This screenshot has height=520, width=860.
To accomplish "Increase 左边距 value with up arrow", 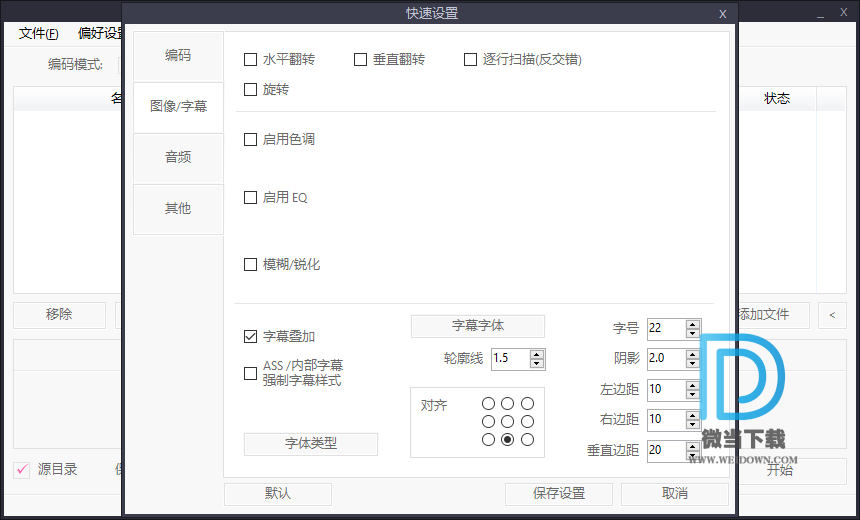I will (x=692, y=386).
